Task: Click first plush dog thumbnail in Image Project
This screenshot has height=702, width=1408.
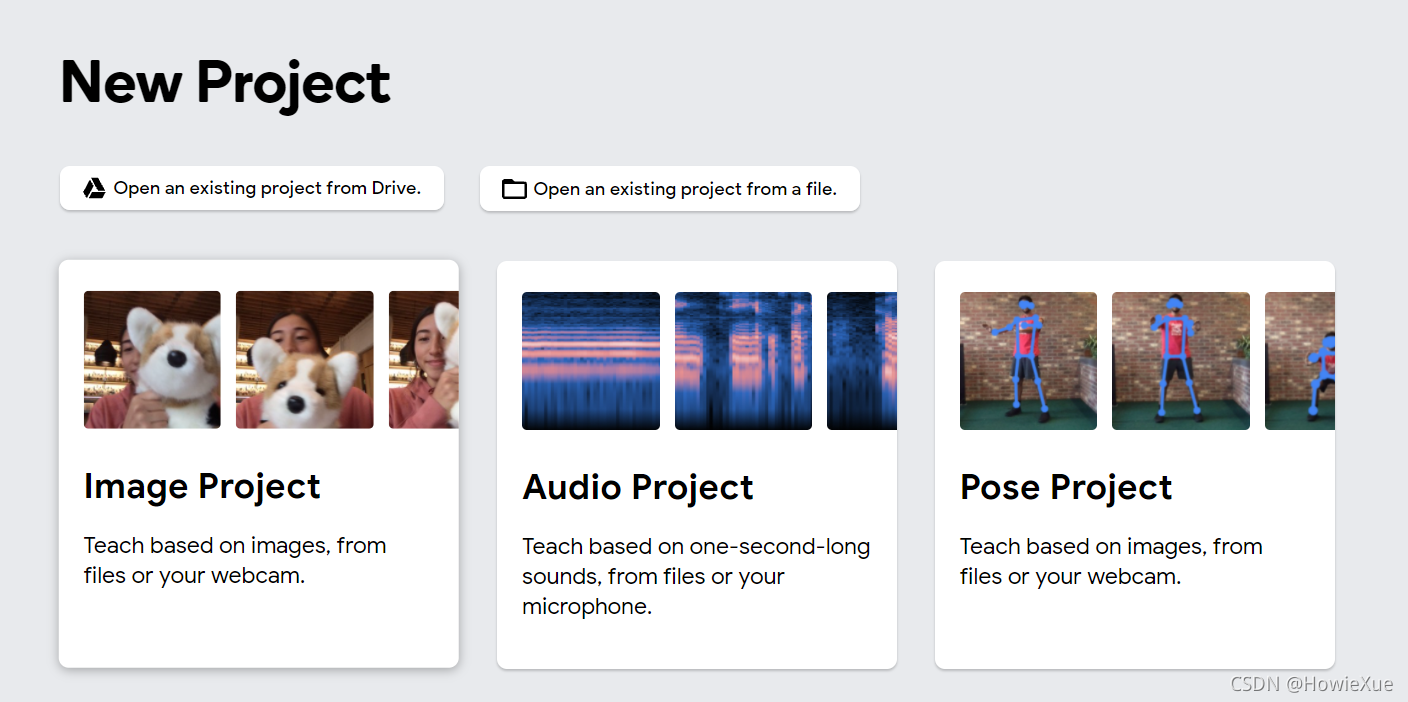Action: (x=152, y=360)
